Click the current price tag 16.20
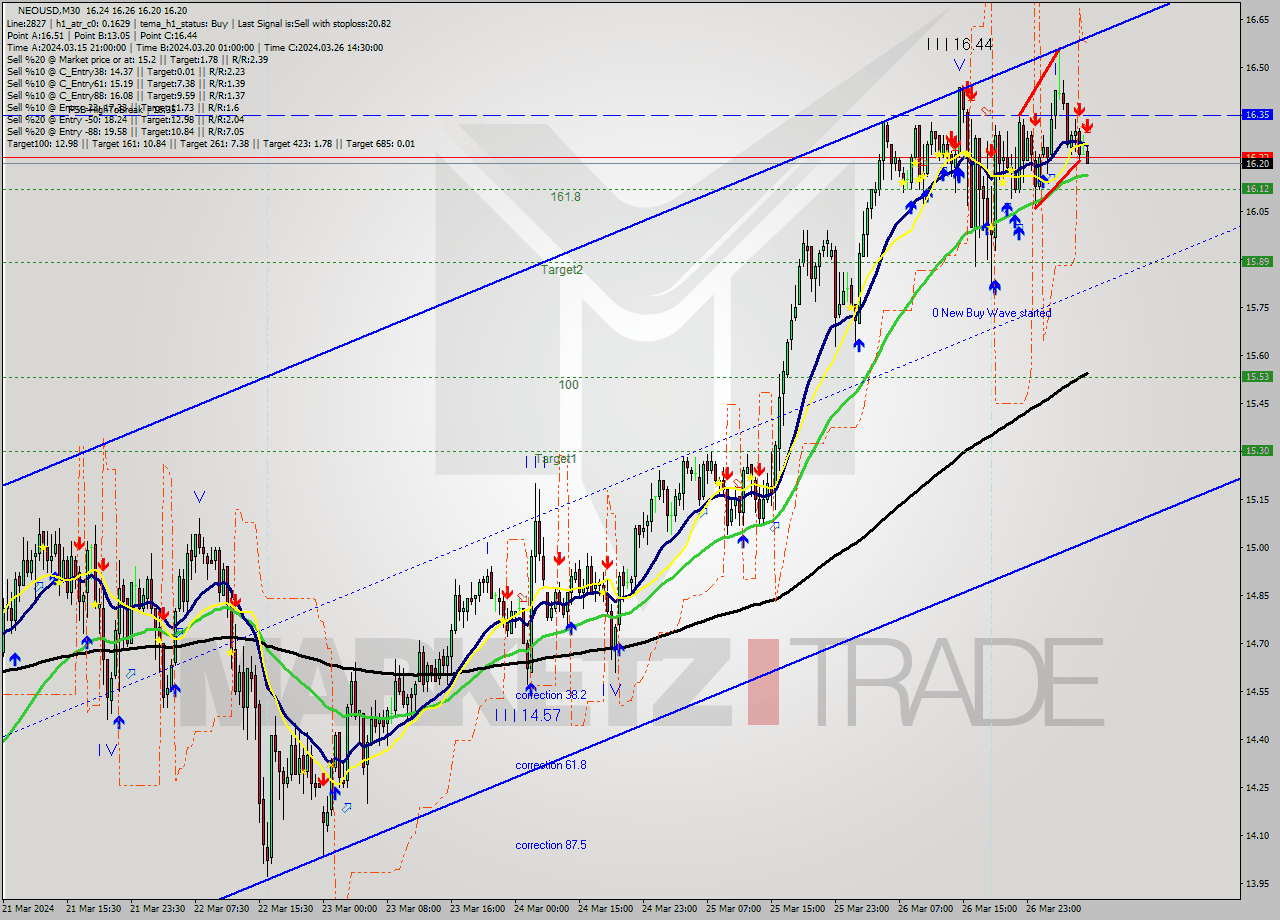1280x920 pixels. click(x=1256, y=162)
